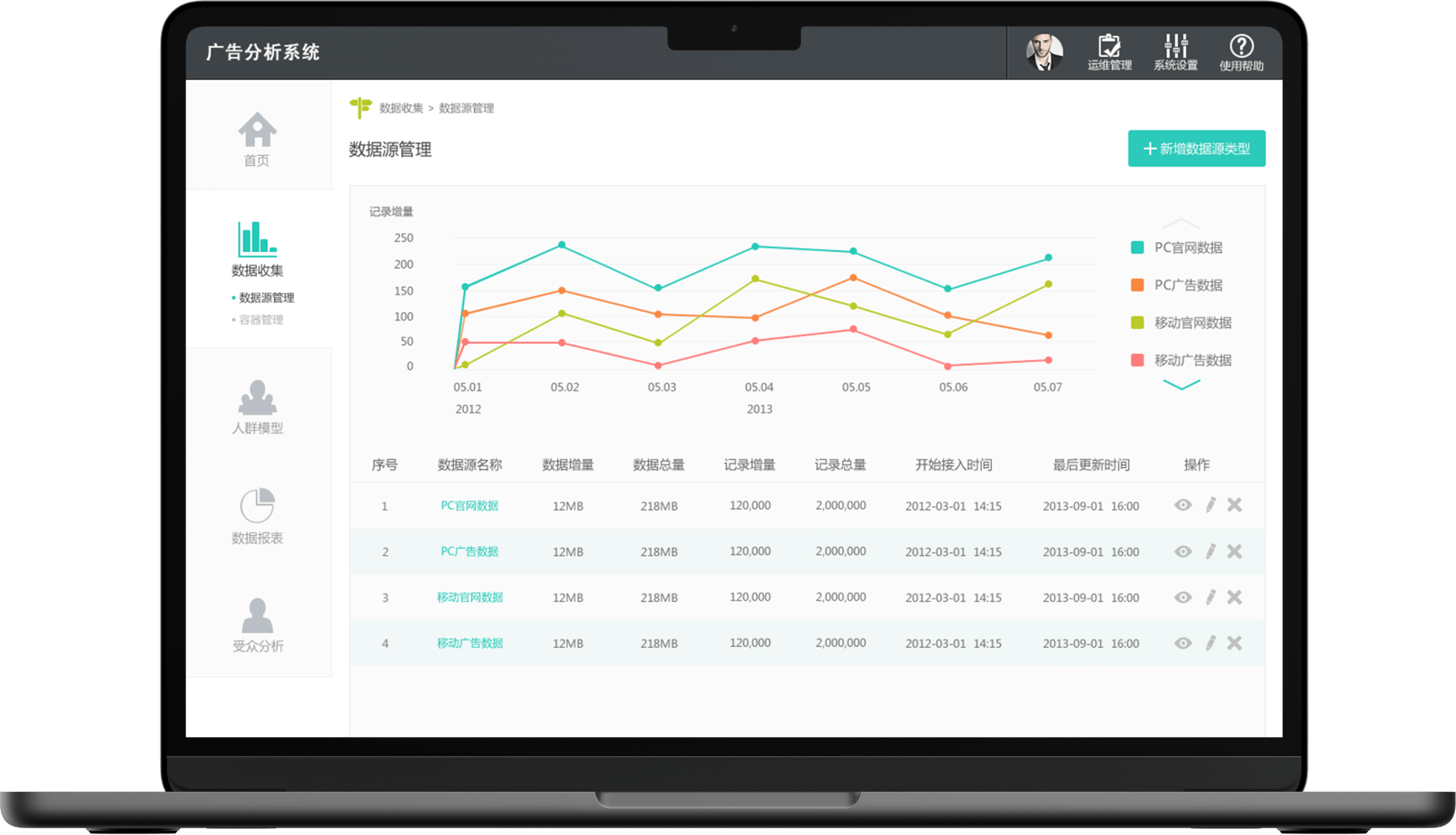Click the PC官网数据 legend color swatch
Screen dimensions: 1456x835
1137,248
